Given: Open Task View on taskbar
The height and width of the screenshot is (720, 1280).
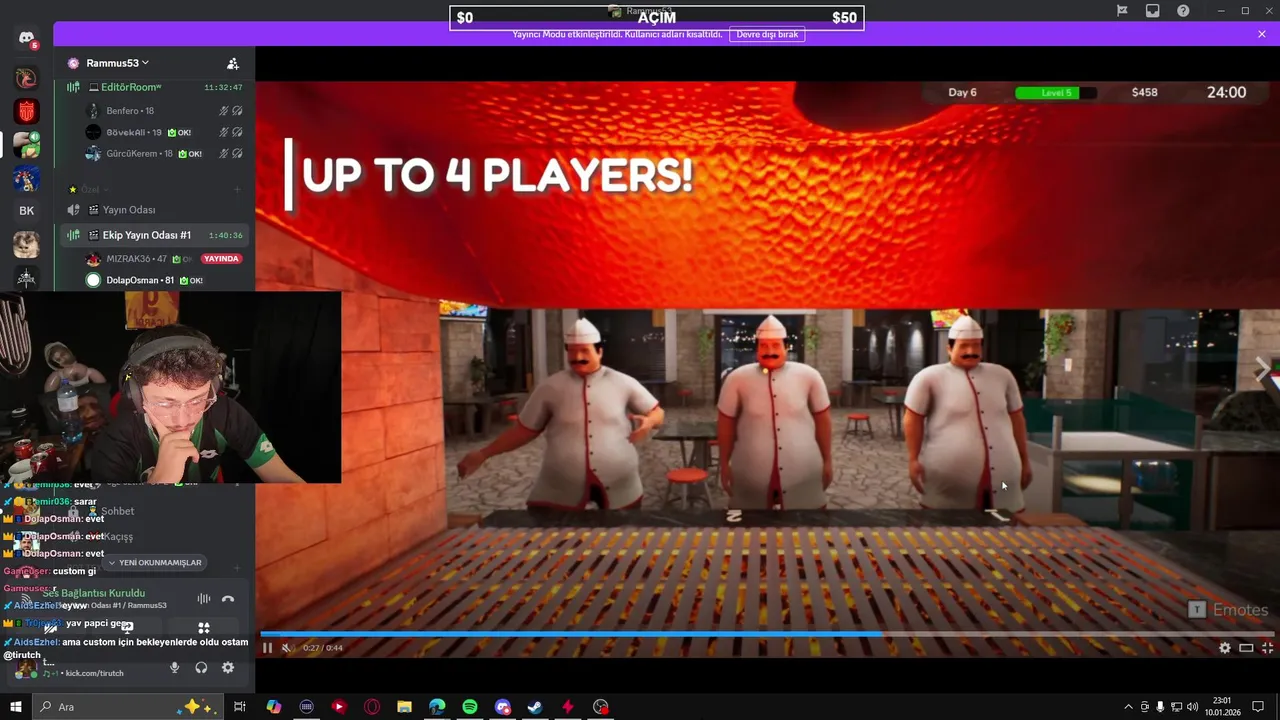Looking at the screenshot, I should (x=240, y=707).
